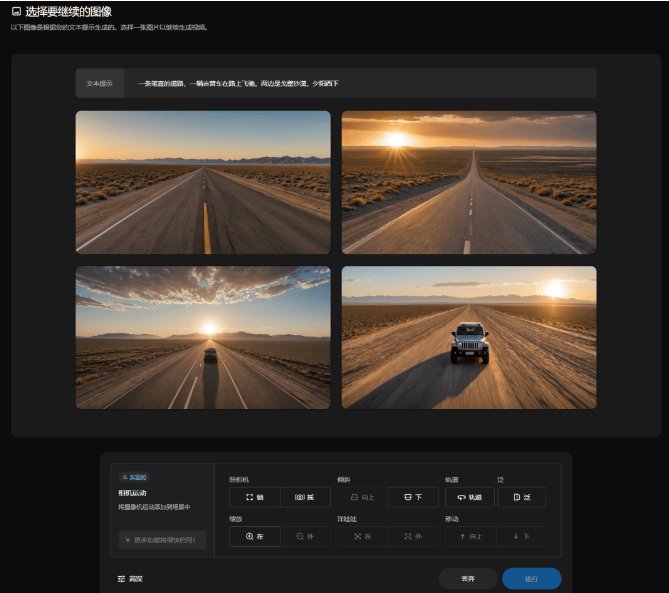Select the camera shake option
The width and height of the screenshot is (669, 593).
pos(306,497)
